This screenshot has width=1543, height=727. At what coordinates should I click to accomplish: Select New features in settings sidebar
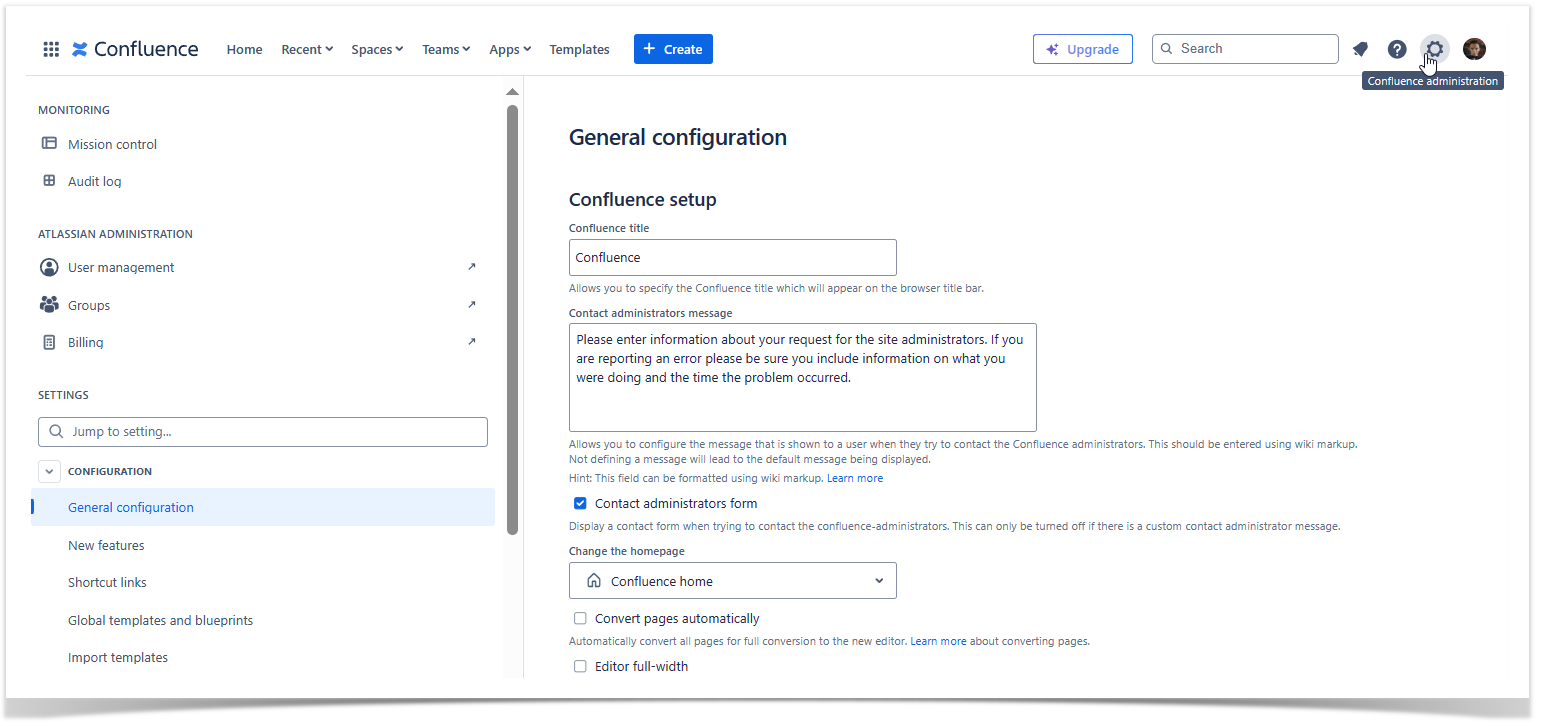point(106,545)
